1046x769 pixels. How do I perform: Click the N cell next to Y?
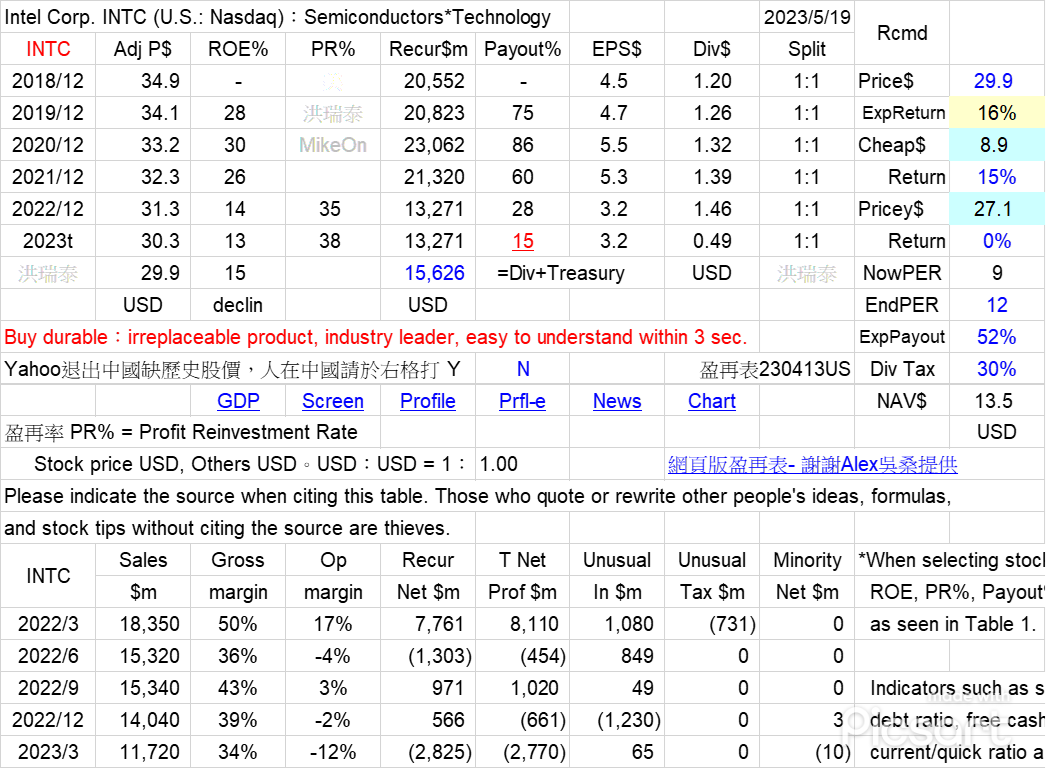[x=523, y=369]
